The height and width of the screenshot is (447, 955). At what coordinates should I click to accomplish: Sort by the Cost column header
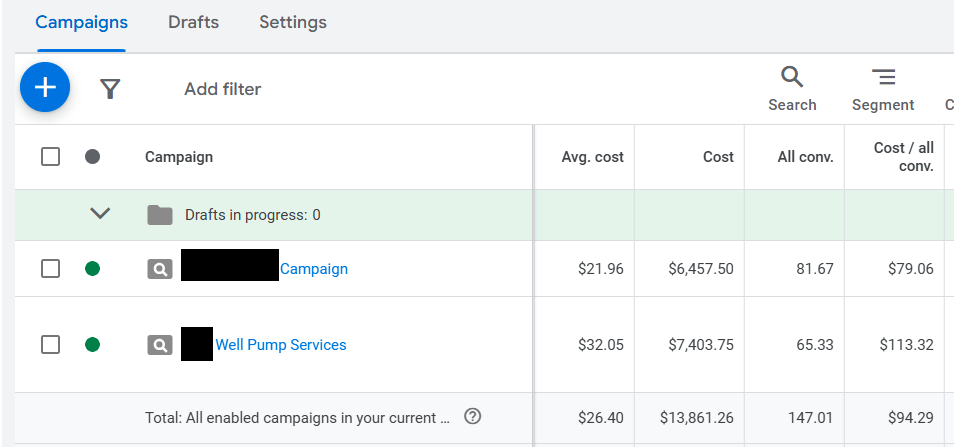click(x=718, y=157)
